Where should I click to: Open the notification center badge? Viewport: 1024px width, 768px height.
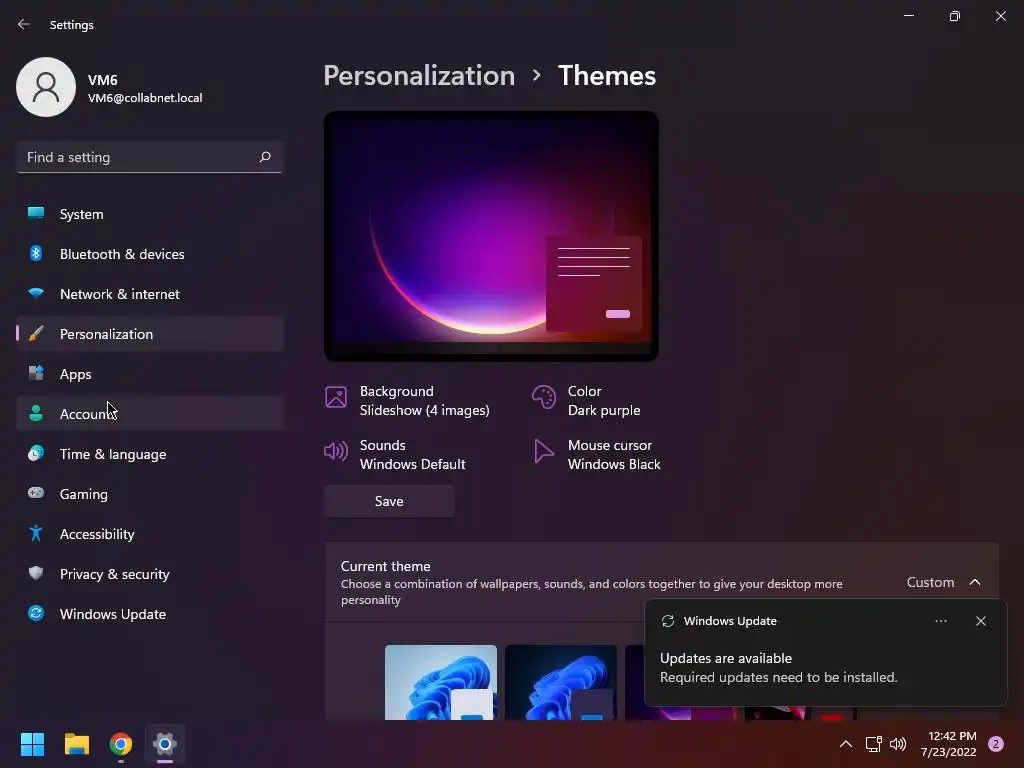996,744
